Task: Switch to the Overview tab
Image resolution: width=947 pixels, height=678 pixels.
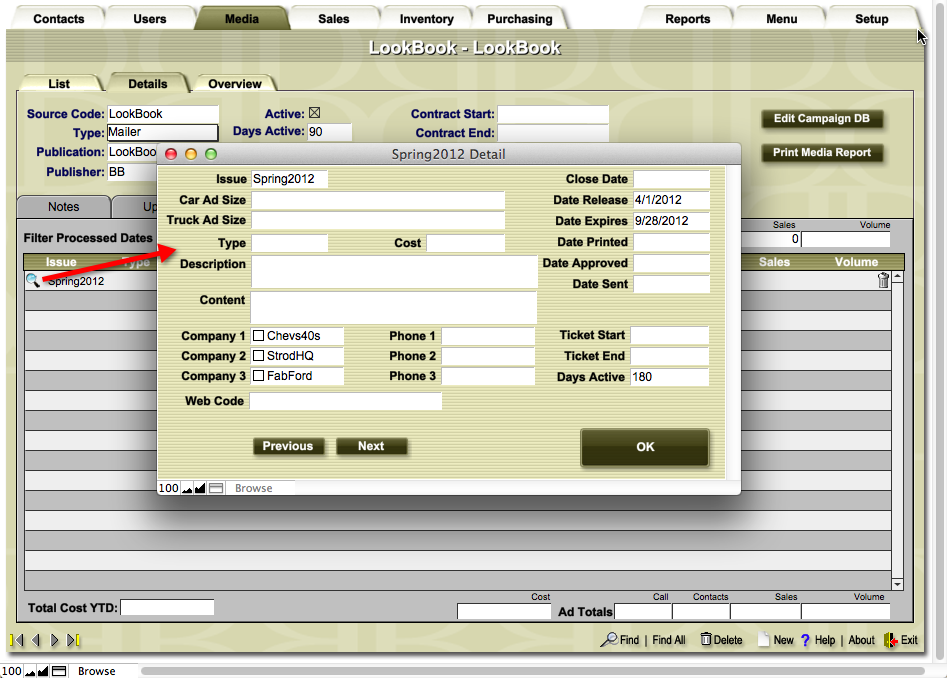Action: click(235, 84)
